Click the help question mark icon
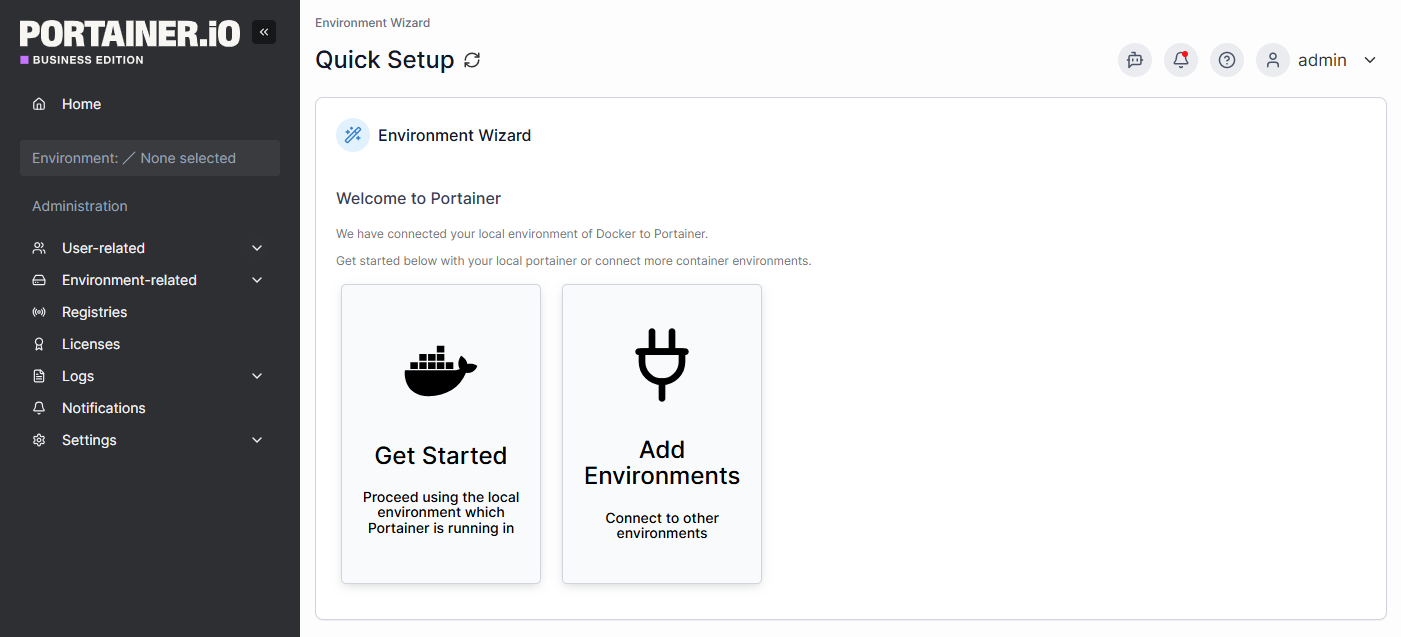 point(1227,60)
